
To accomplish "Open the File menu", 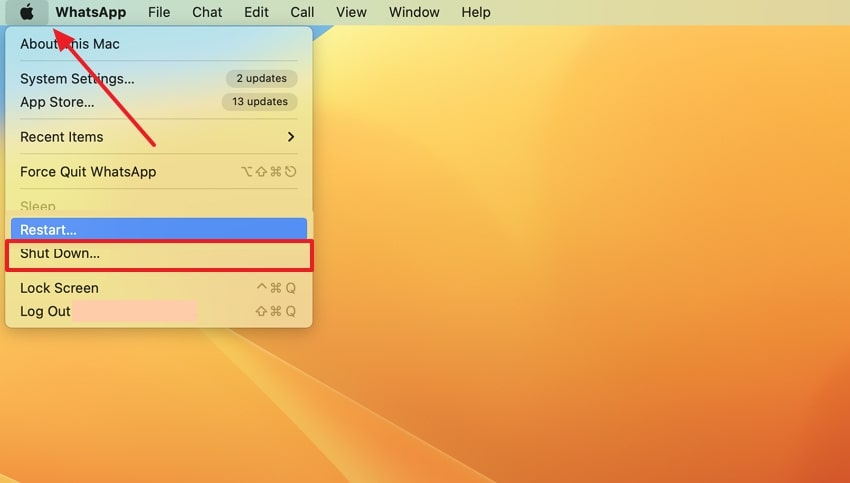I will [159, 12].
